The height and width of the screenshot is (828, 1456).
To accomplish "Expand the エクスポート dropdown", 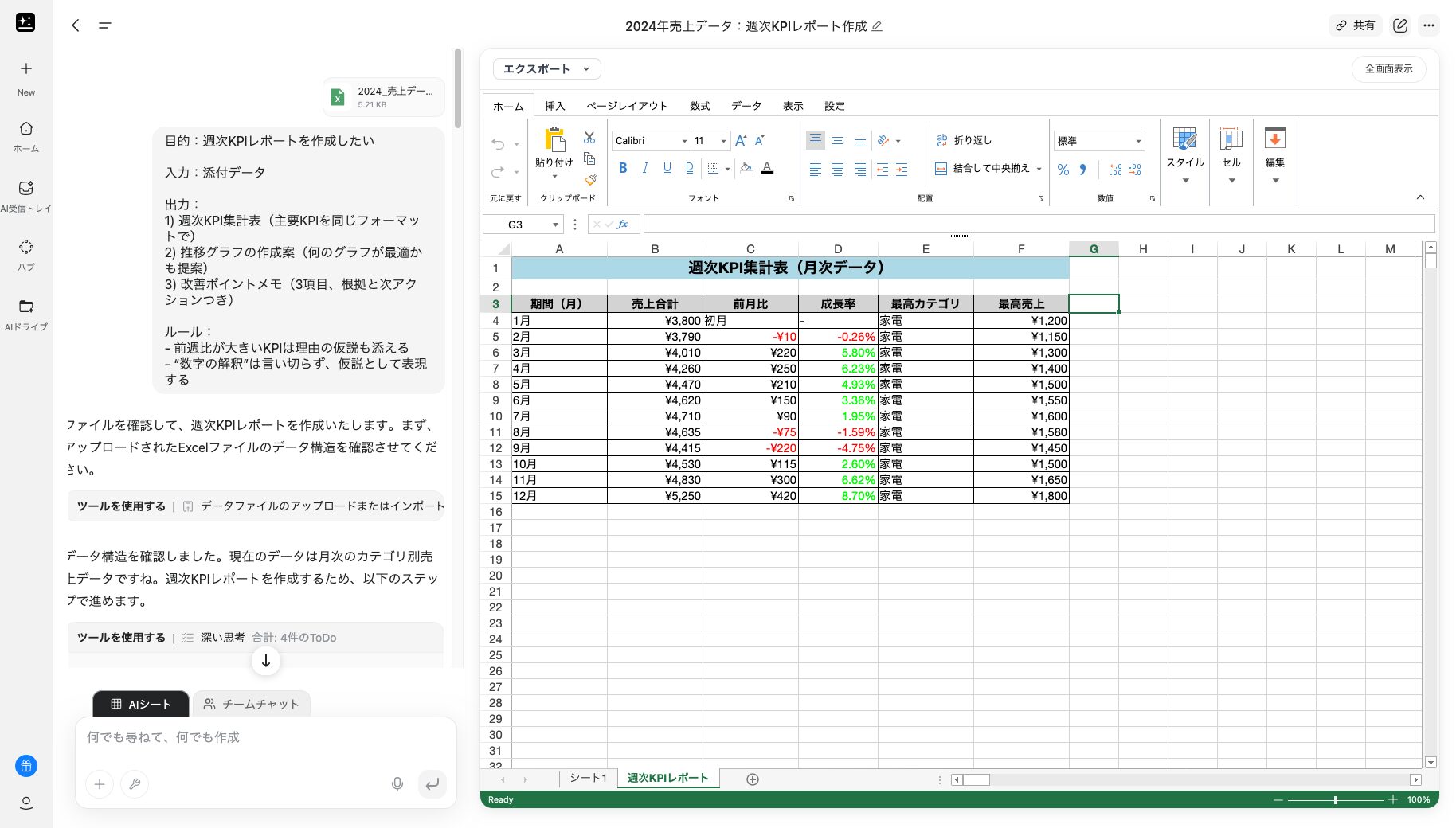I will (x=587, y=69).
